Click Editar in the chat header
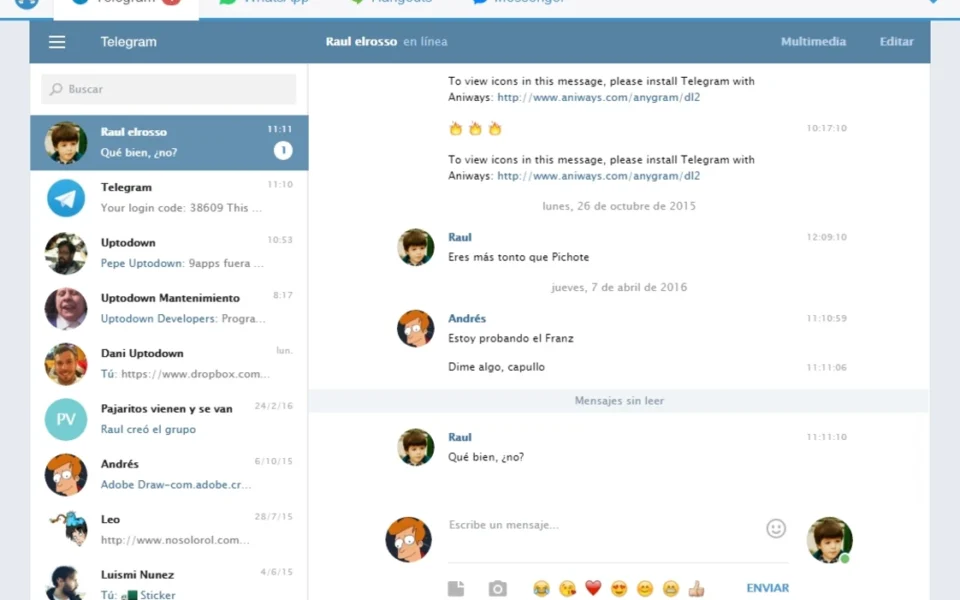 pyautogui.click(x=896, y=42)
